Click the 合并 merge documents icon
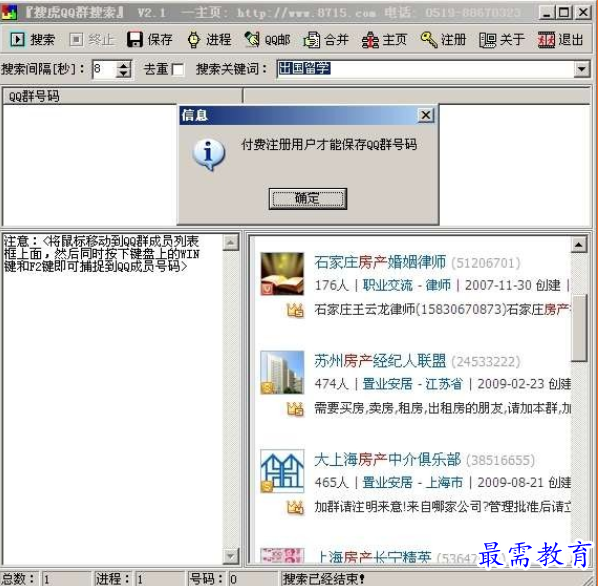 coord(311,39)
